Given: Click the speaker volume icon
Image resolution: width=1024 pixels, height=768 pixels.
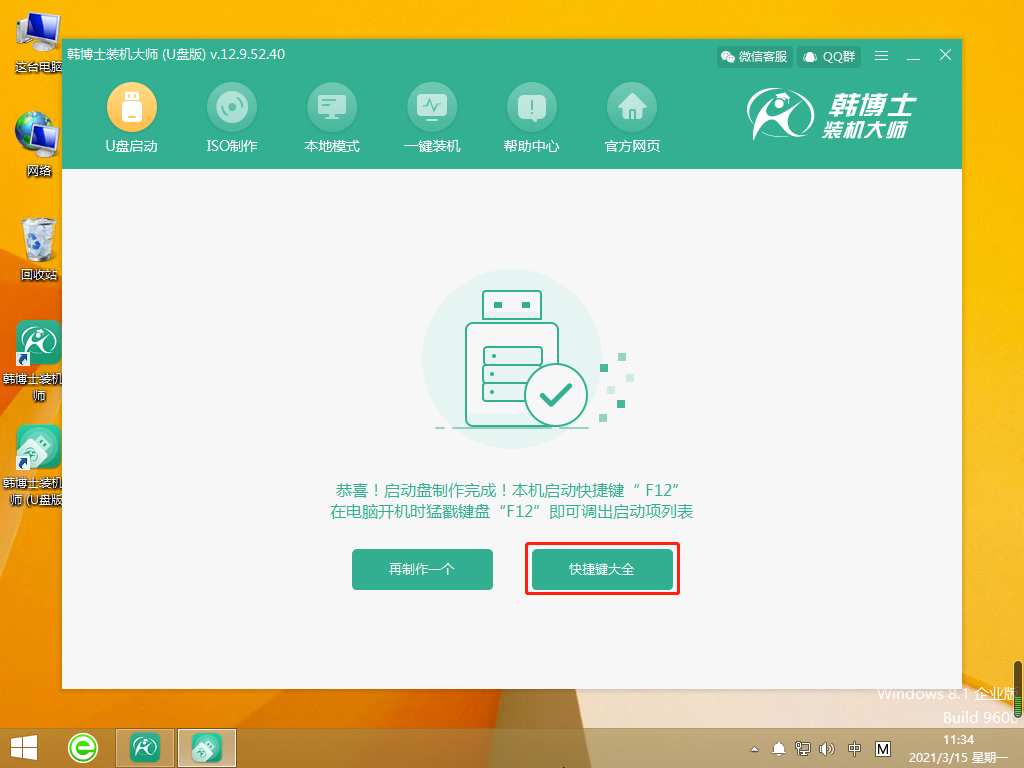Looking at the screenshot, I should click(829, 747).
